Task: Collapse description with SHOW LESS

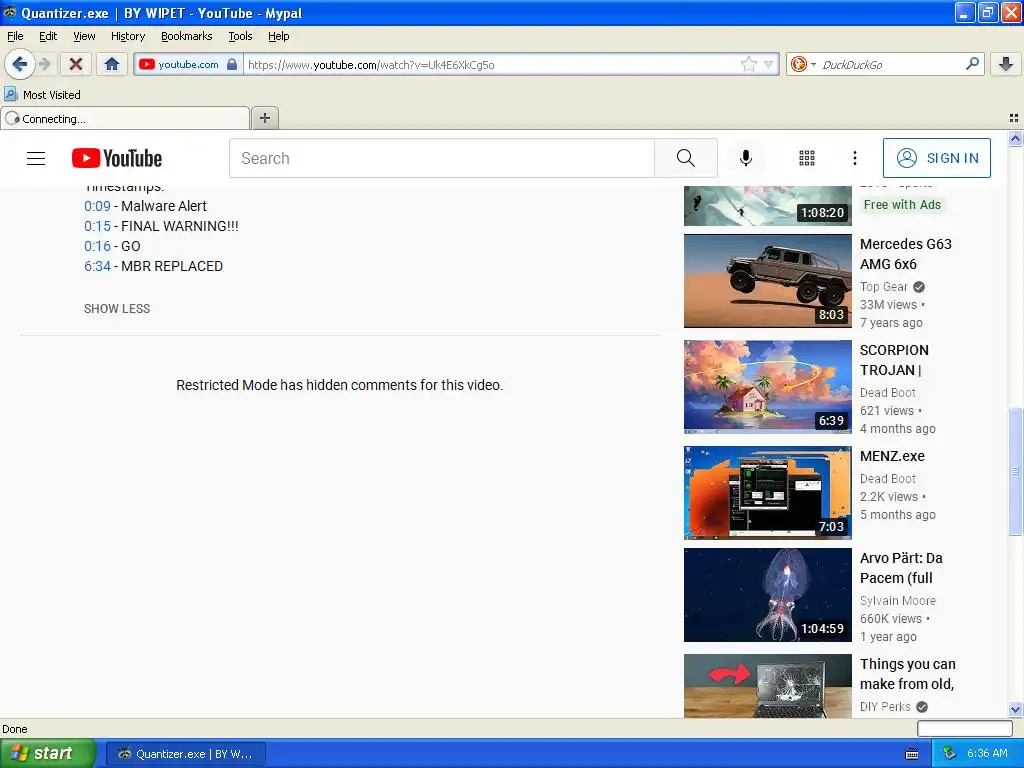Action: 117,309
